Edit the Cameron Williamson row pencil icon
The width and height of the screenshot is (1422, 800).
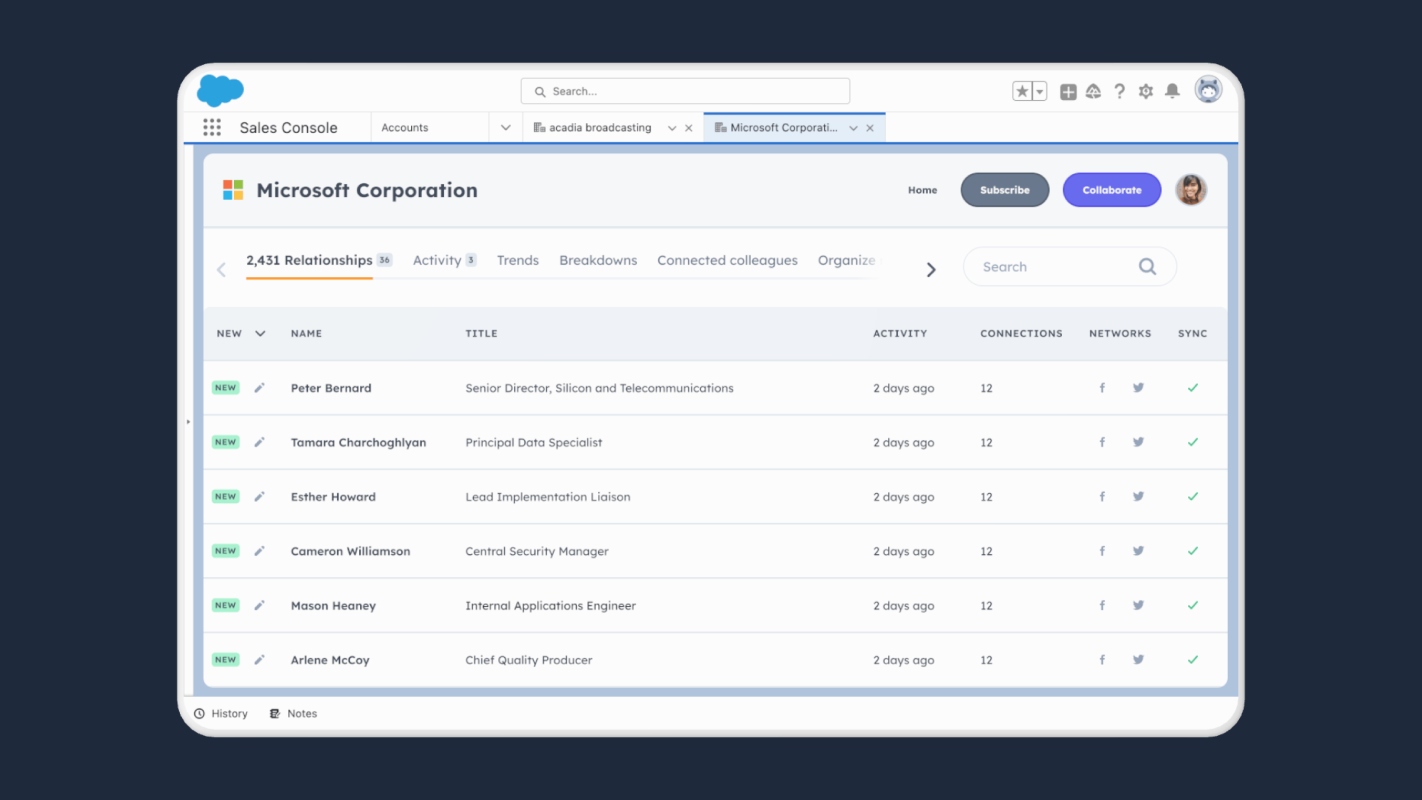[x=259, y=551]
